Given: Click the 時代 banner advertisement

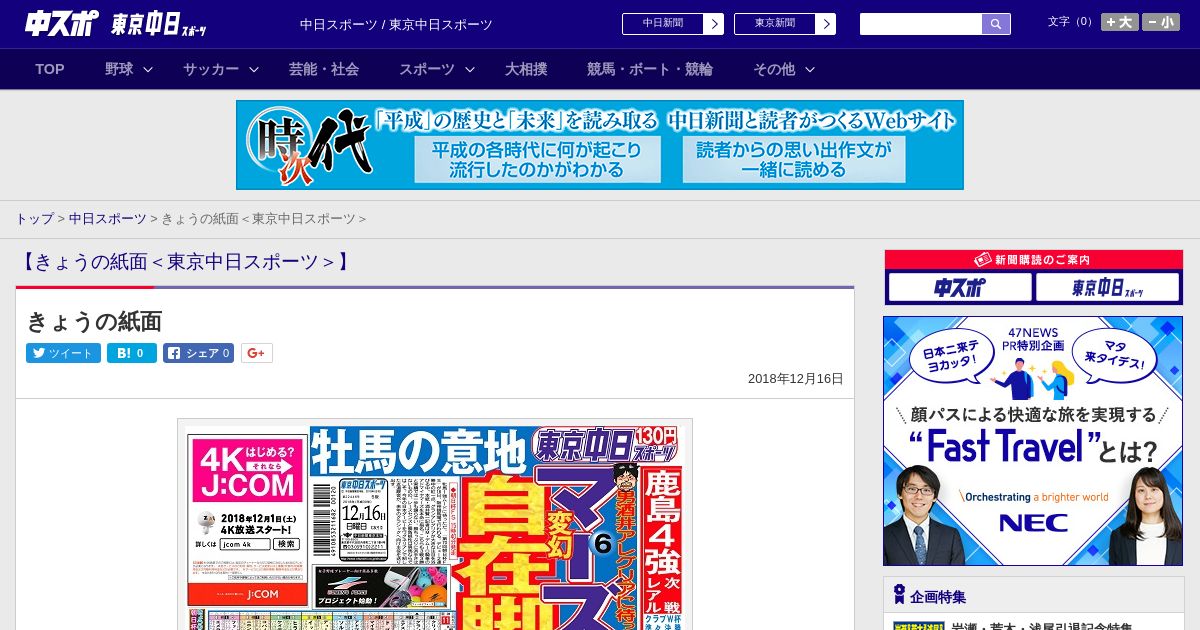Looking at the screenshot, I should 600,145.
